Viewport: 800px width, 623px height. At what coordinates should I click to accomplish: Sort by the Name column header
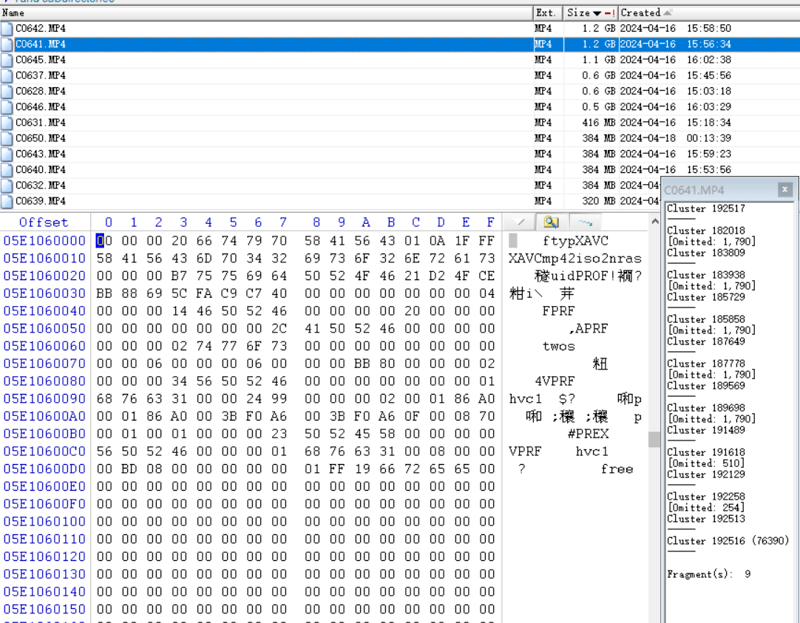click(266, 13)
